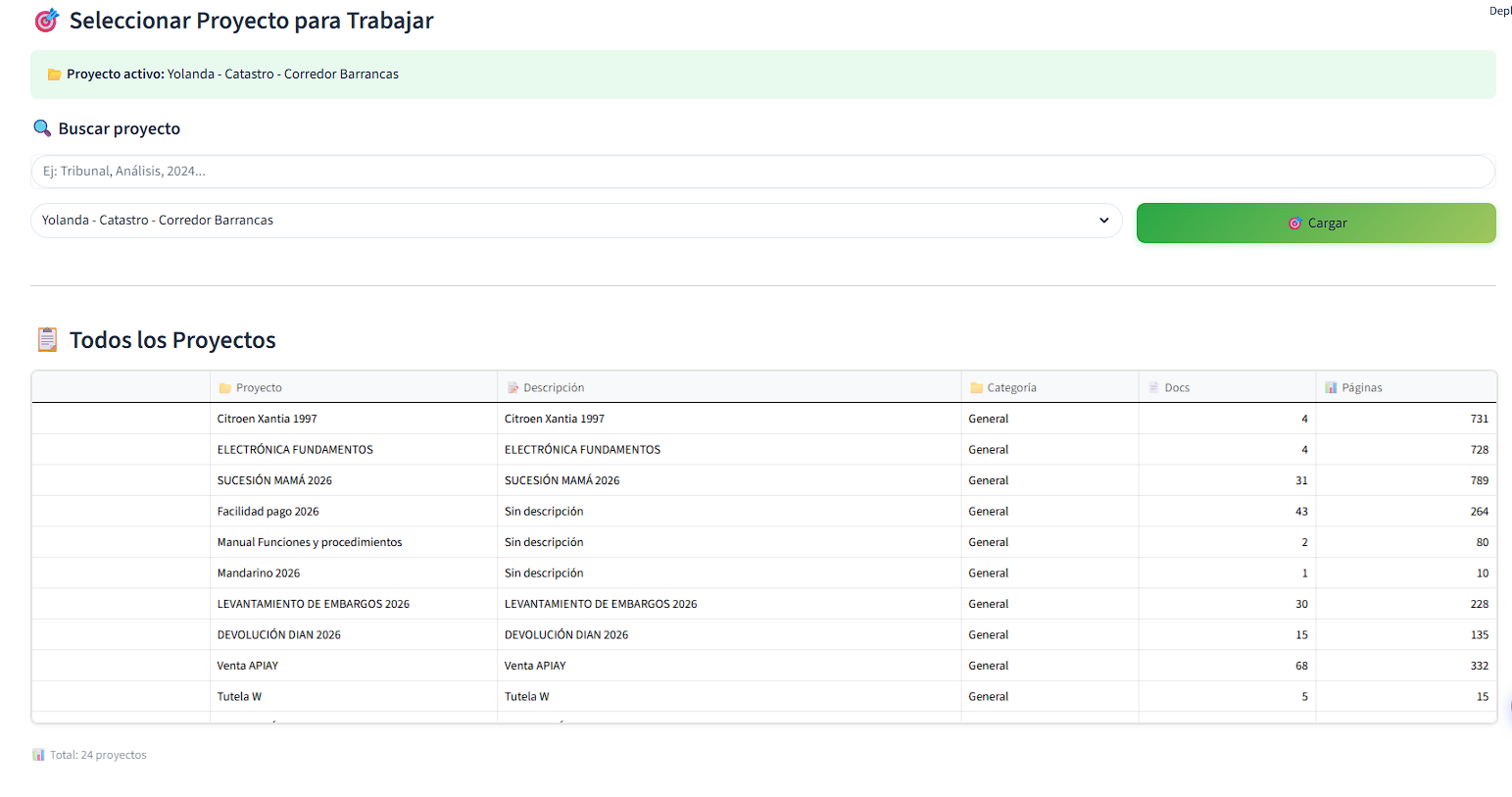
Task: Click the Deploy button at top right
Action: point(1499,12)
